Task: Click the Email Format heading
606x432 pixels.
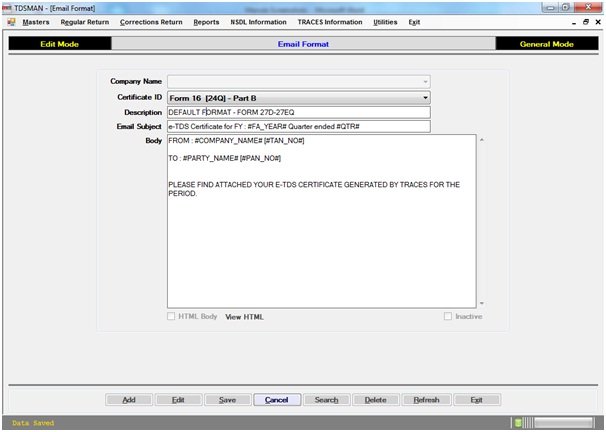Action: pyautogui.click(x=303, y=44)
